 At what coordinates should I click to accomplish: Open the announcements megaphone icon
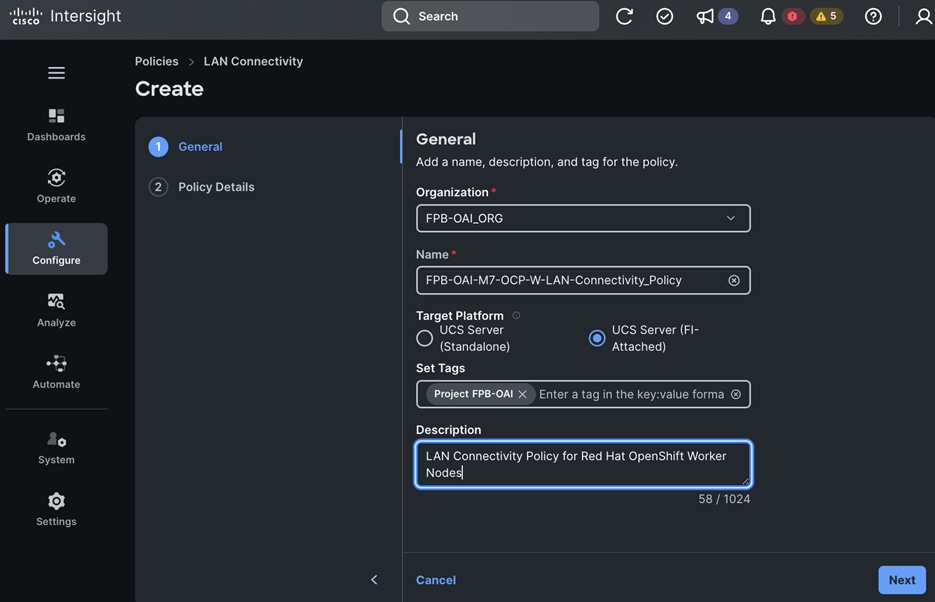coord(705,16)
